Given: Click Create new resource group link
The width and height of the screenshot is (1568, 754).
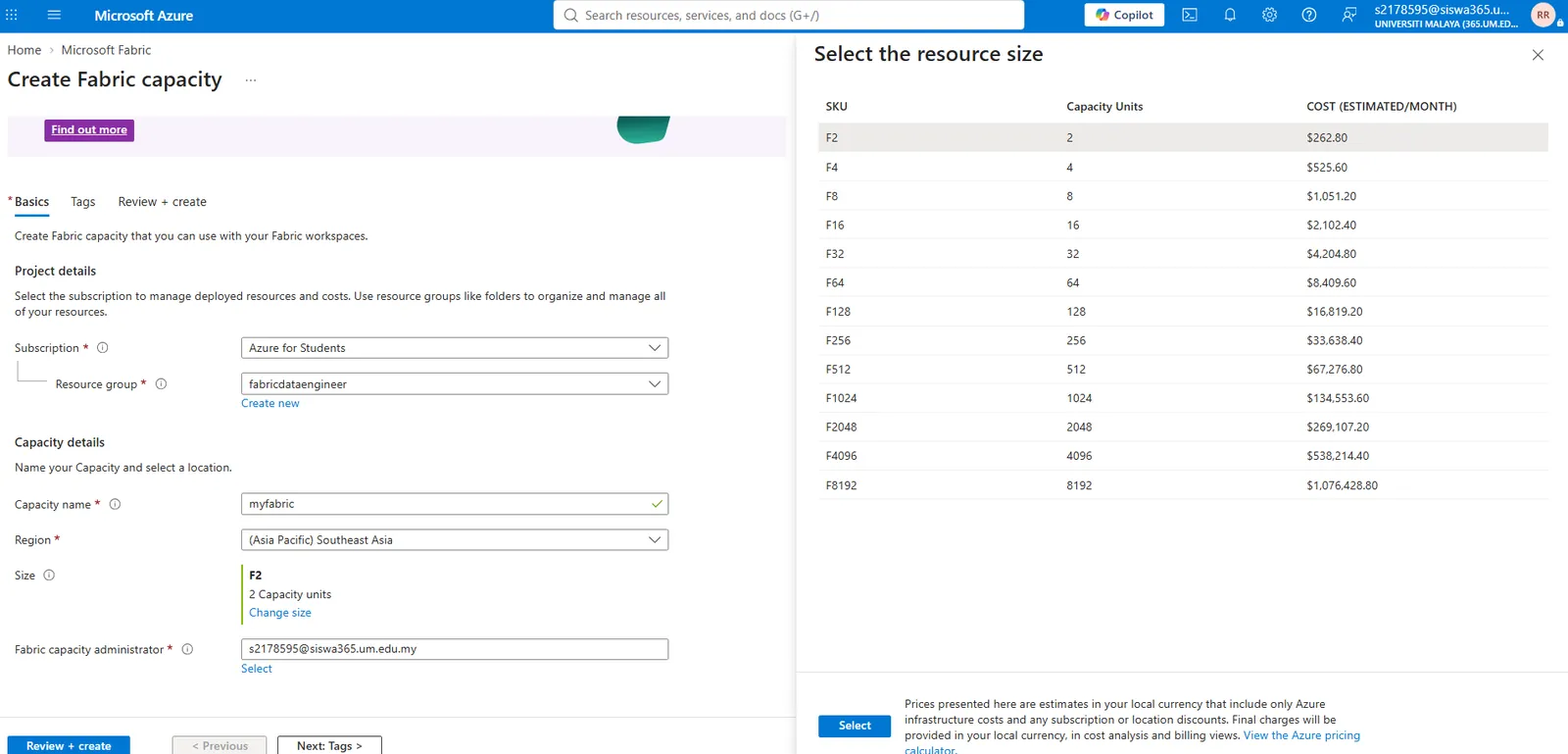Looking at the screenshot, I should 270,403.
